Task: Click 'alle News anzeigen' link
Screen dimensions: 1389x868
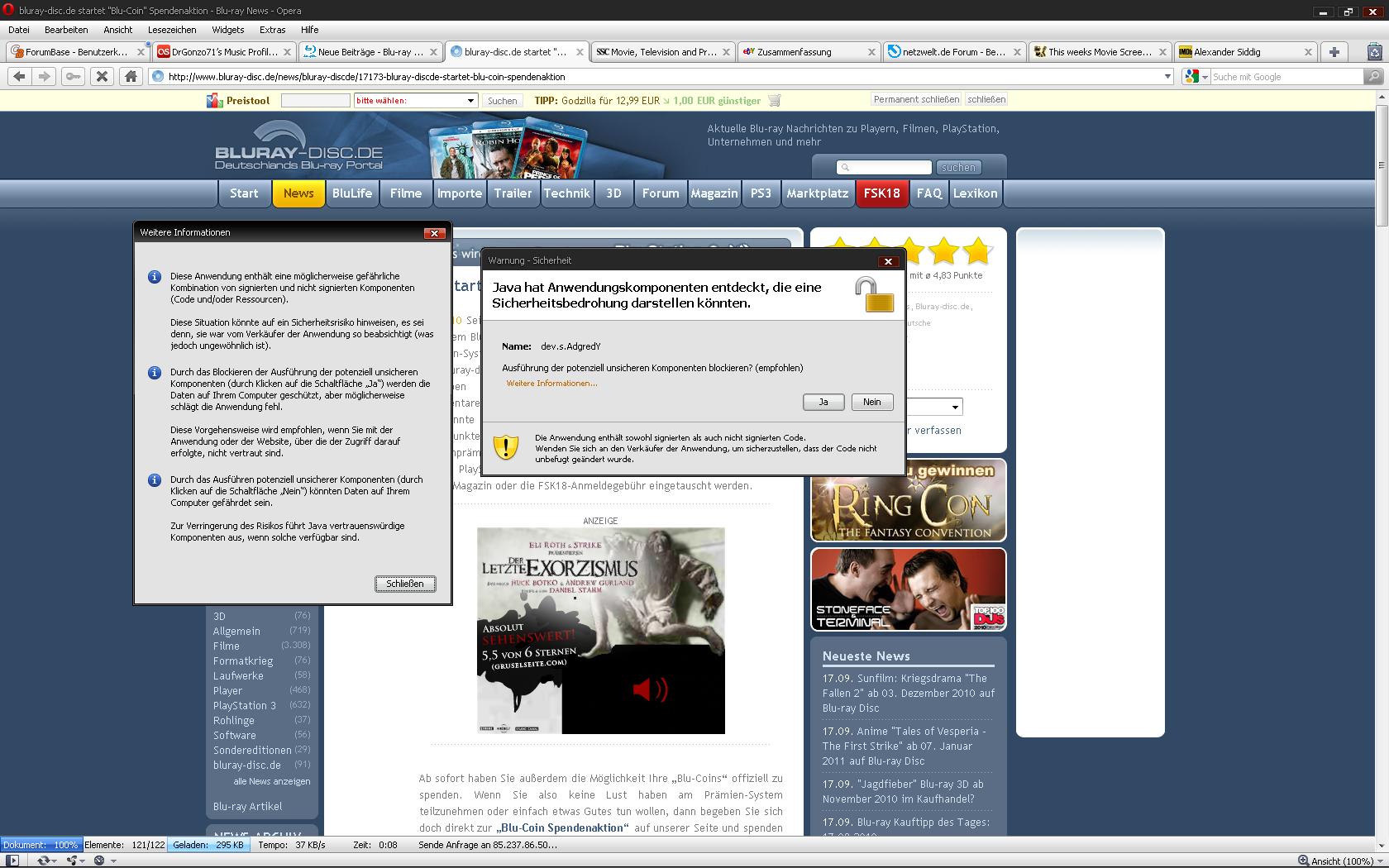Action: (271, 781)
